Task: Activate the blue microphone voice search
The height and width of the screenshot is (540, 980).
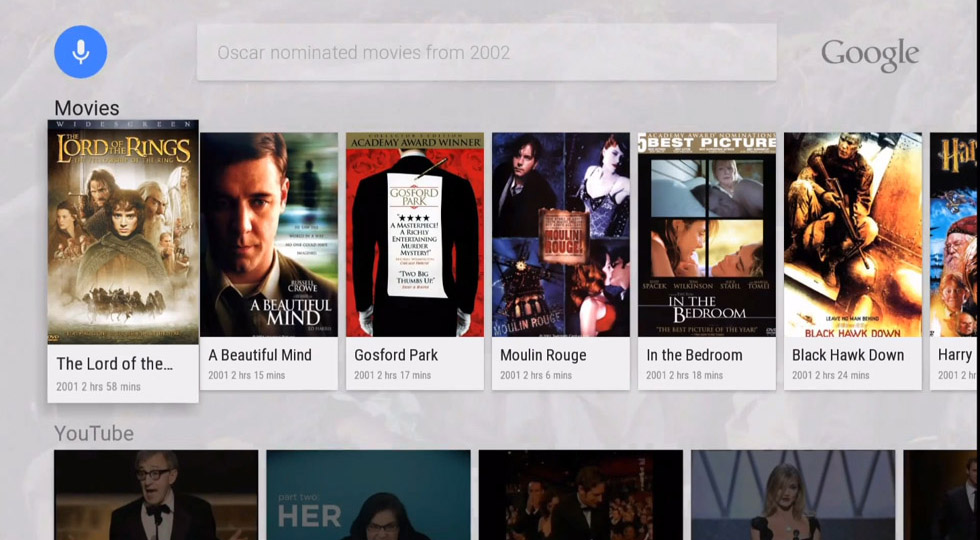Action: pos(80,52)
